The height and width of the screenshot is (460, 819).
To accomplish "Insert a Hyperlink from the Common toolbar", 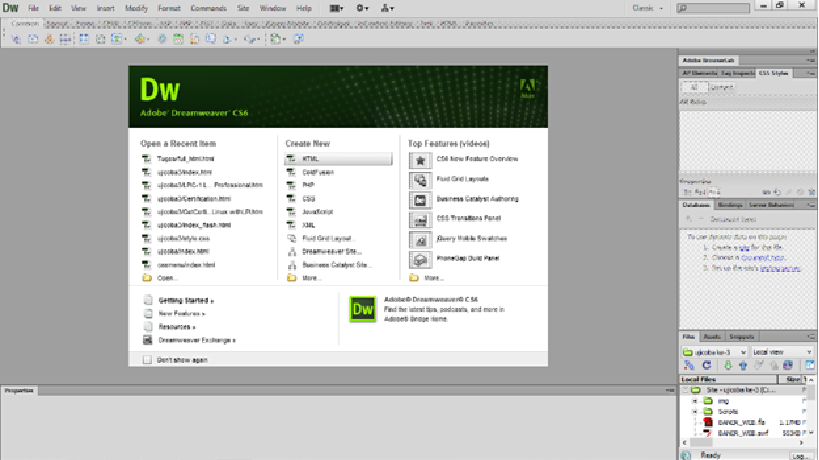I will 16,39.
